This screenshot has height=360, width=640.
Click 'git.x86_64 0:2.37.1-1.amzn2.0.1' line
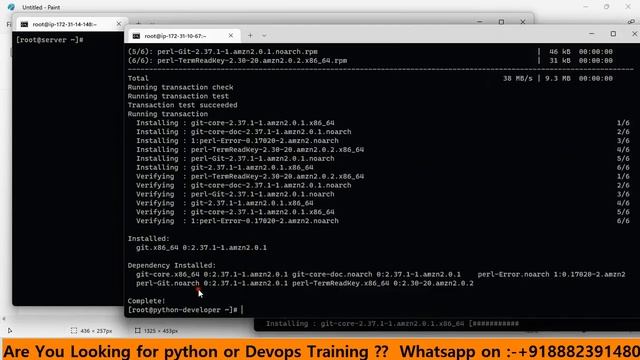(x=201, y=247)
